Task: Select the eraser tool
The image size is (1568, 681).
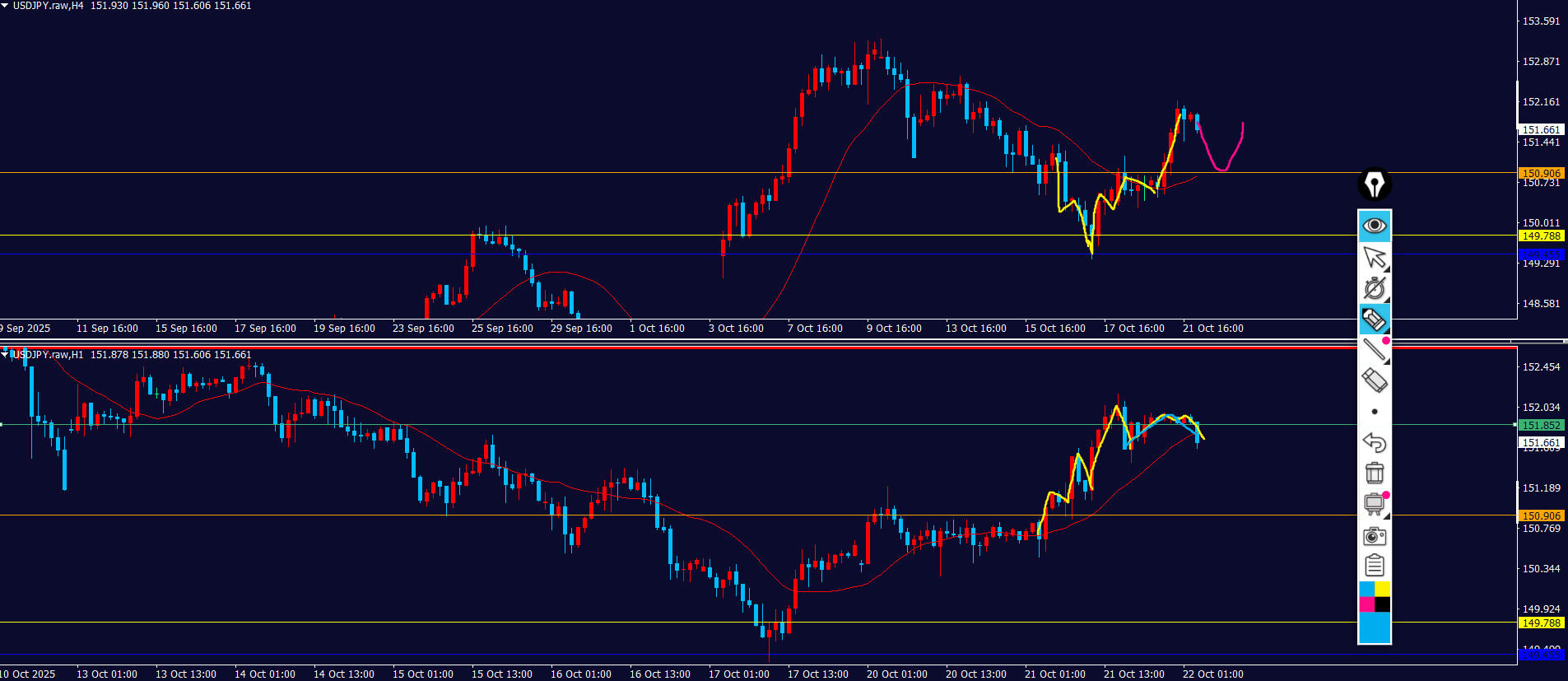Action: (1374, 380)
